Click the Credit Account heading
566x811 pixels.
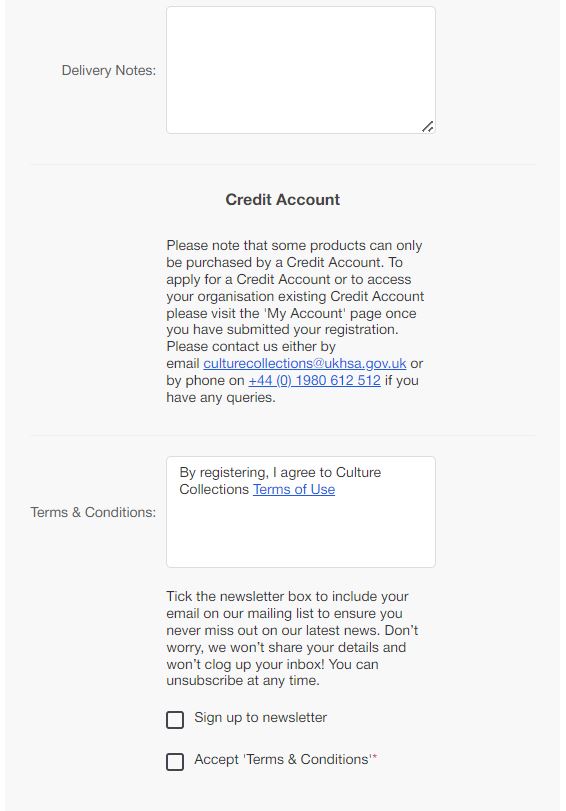[x=282, y=200]
